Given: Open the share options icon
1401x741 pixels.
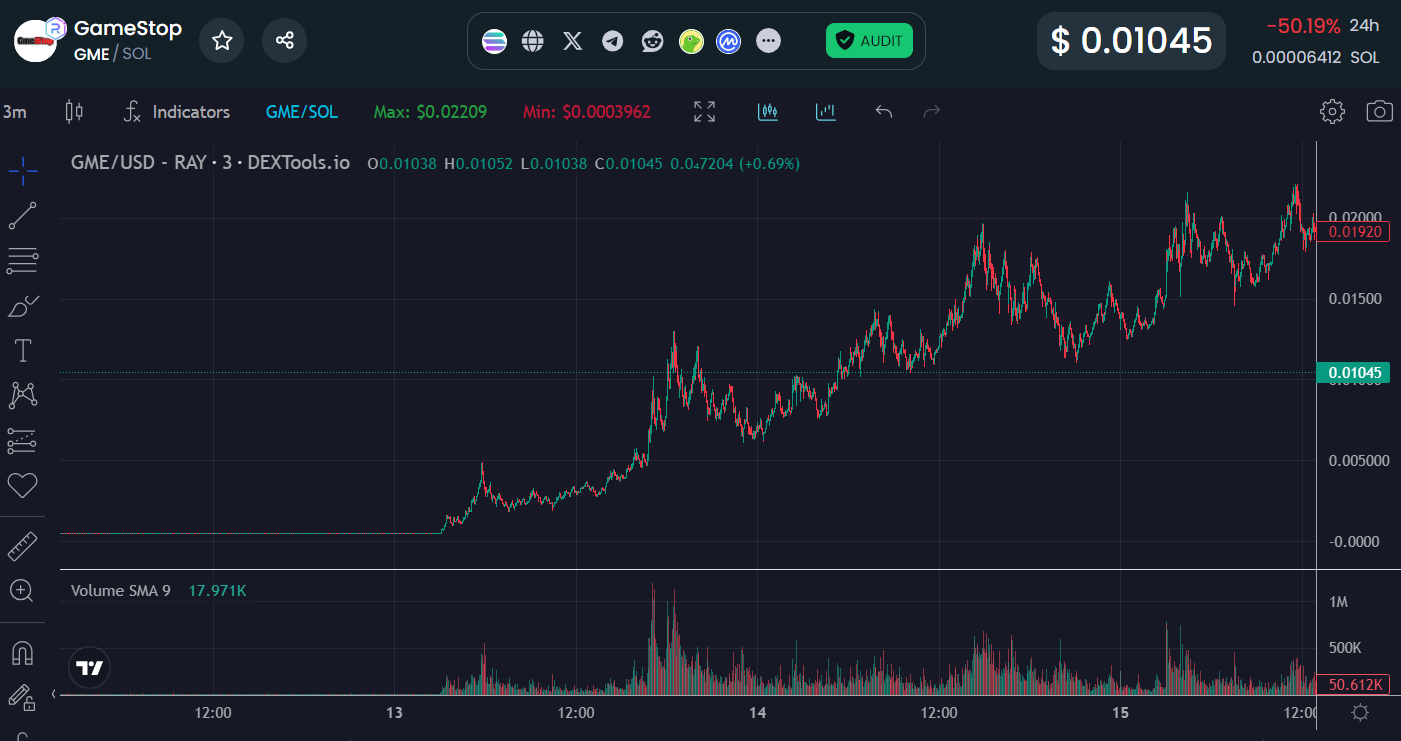Looking at the screenshot, I should pyautogui.click(x=284, y=40).
